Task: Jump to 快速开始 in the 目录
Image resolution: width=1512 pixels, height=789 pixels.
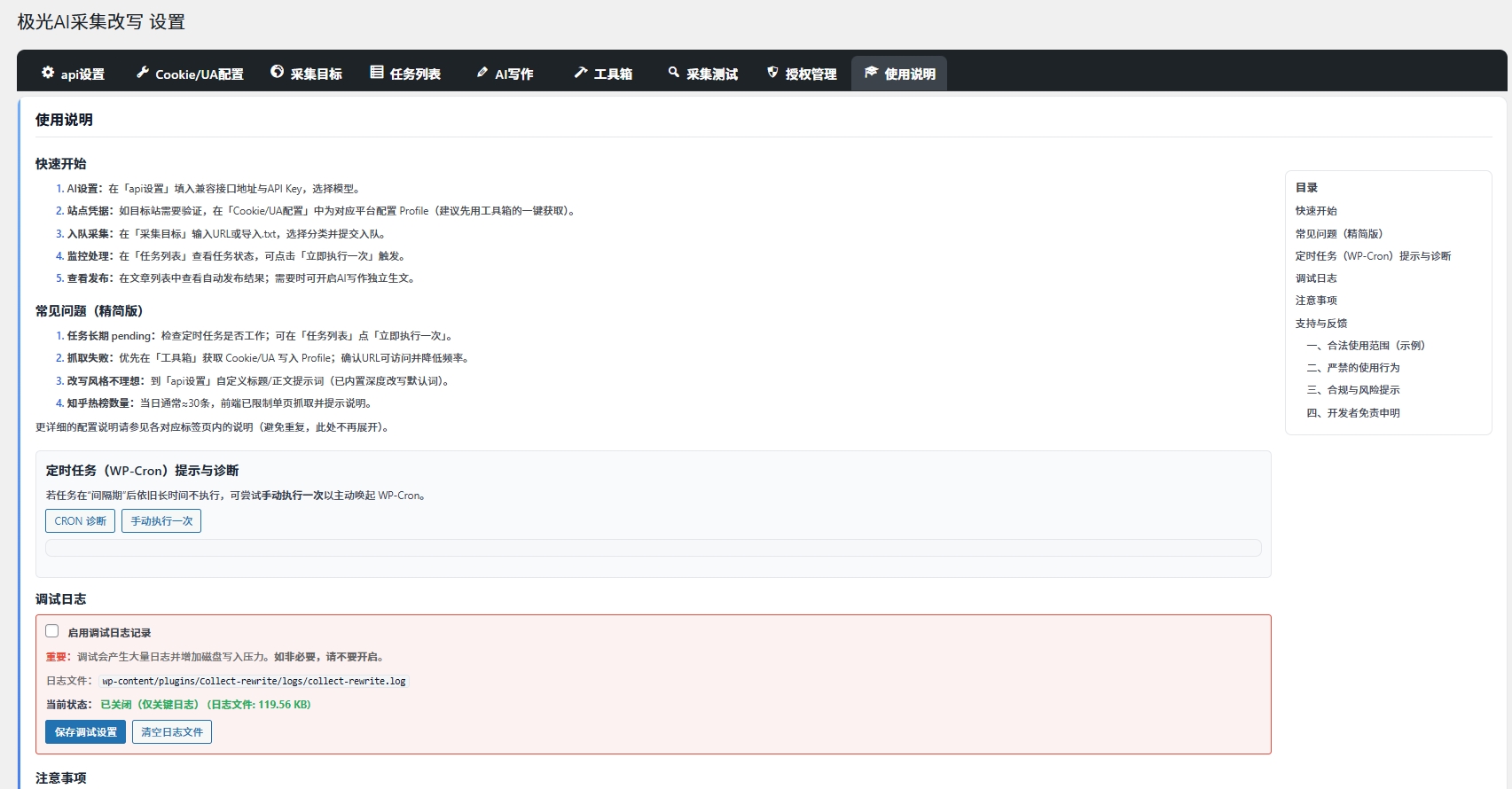Action: [1316, 211]
